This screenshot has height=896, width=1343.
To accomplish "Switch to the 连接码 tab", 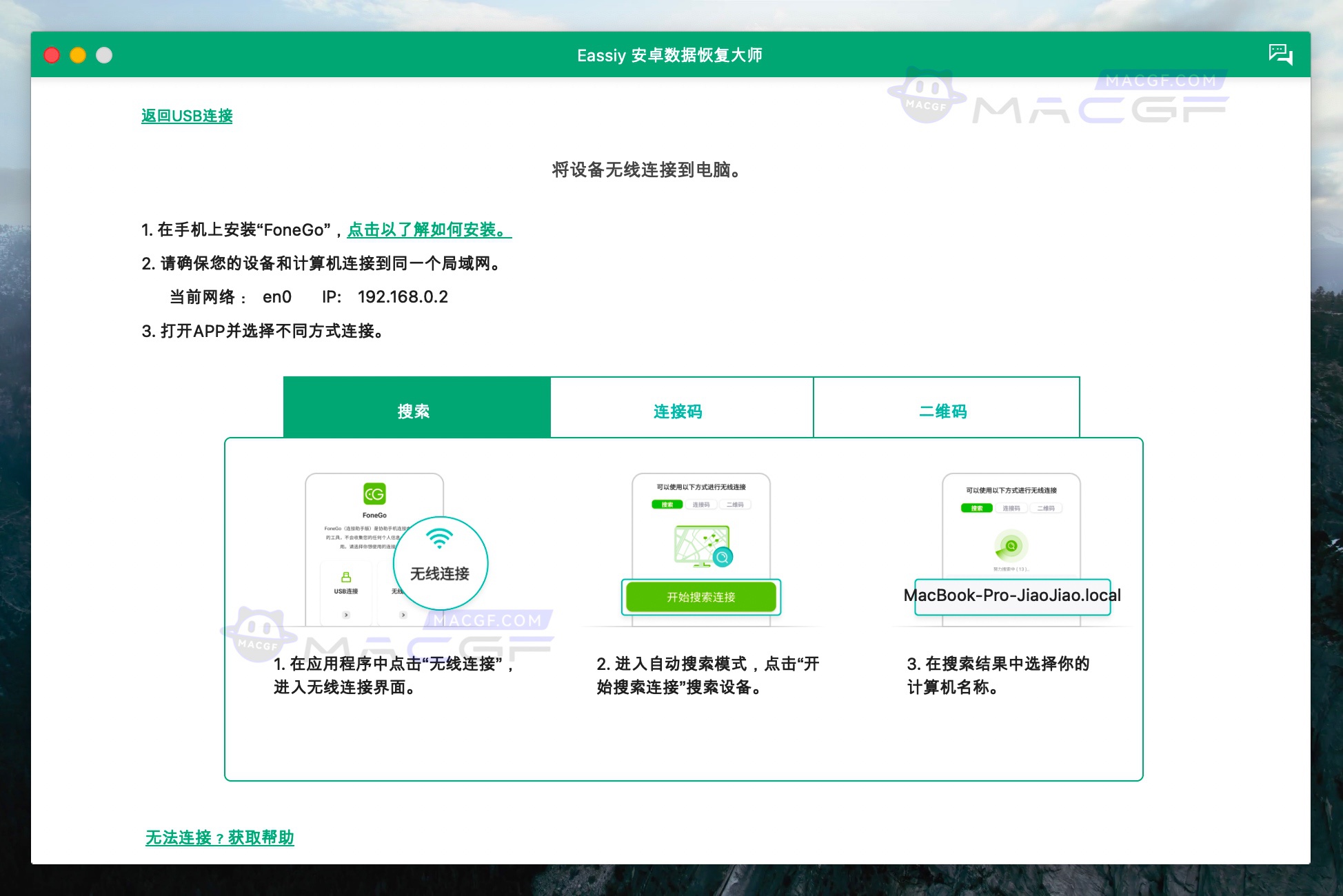I will pyautogui.click(x=678, y=411).
